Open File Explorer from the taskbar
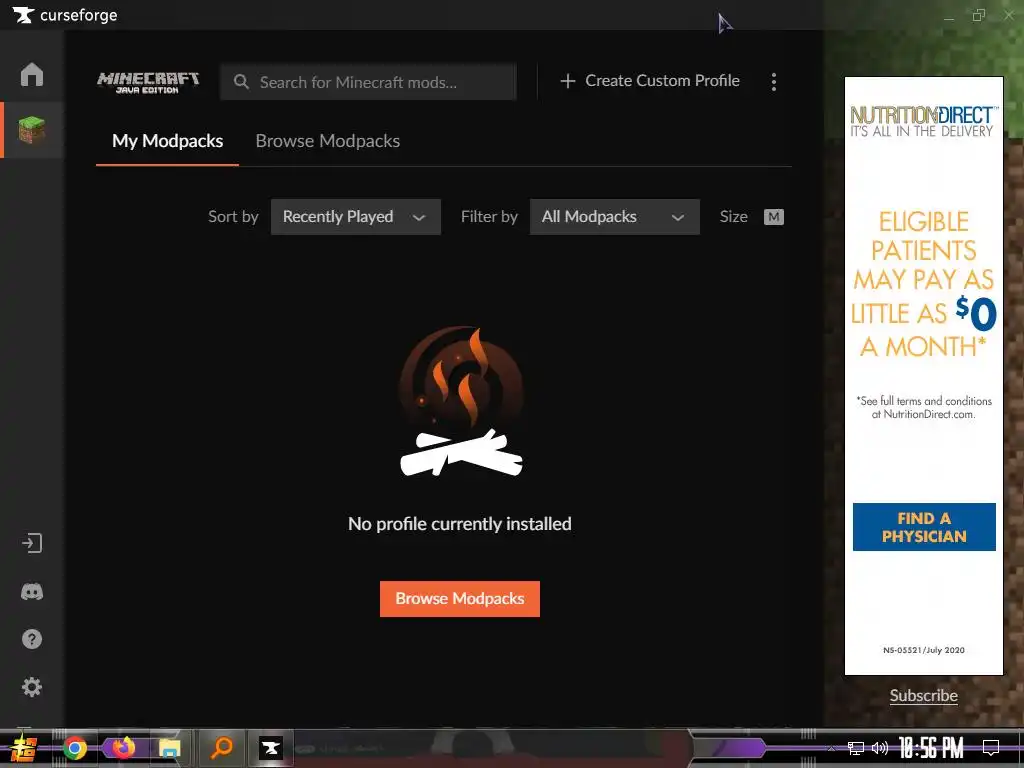 coord(170,748)
